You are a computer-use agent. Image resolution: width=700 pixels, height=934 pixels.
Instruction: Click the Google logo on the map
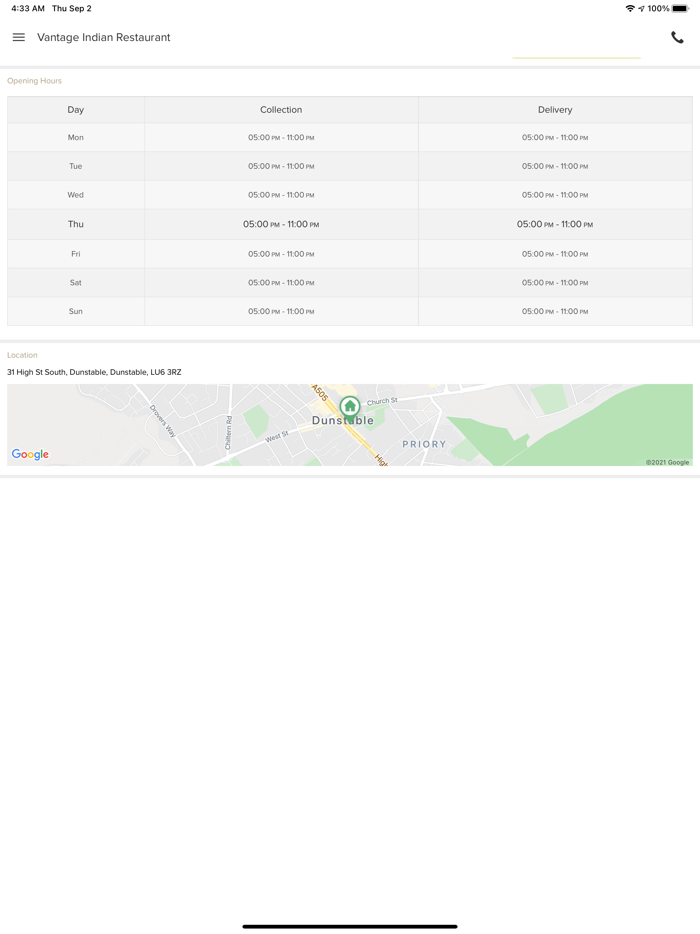click(x=30, y=454)
